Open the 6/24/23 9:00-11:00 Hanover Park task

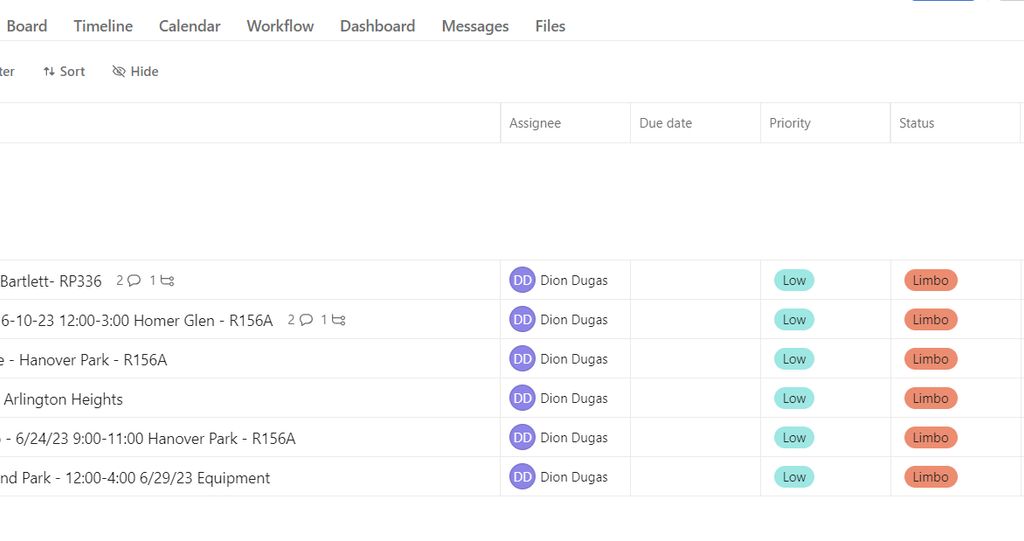tap(148, 438)
